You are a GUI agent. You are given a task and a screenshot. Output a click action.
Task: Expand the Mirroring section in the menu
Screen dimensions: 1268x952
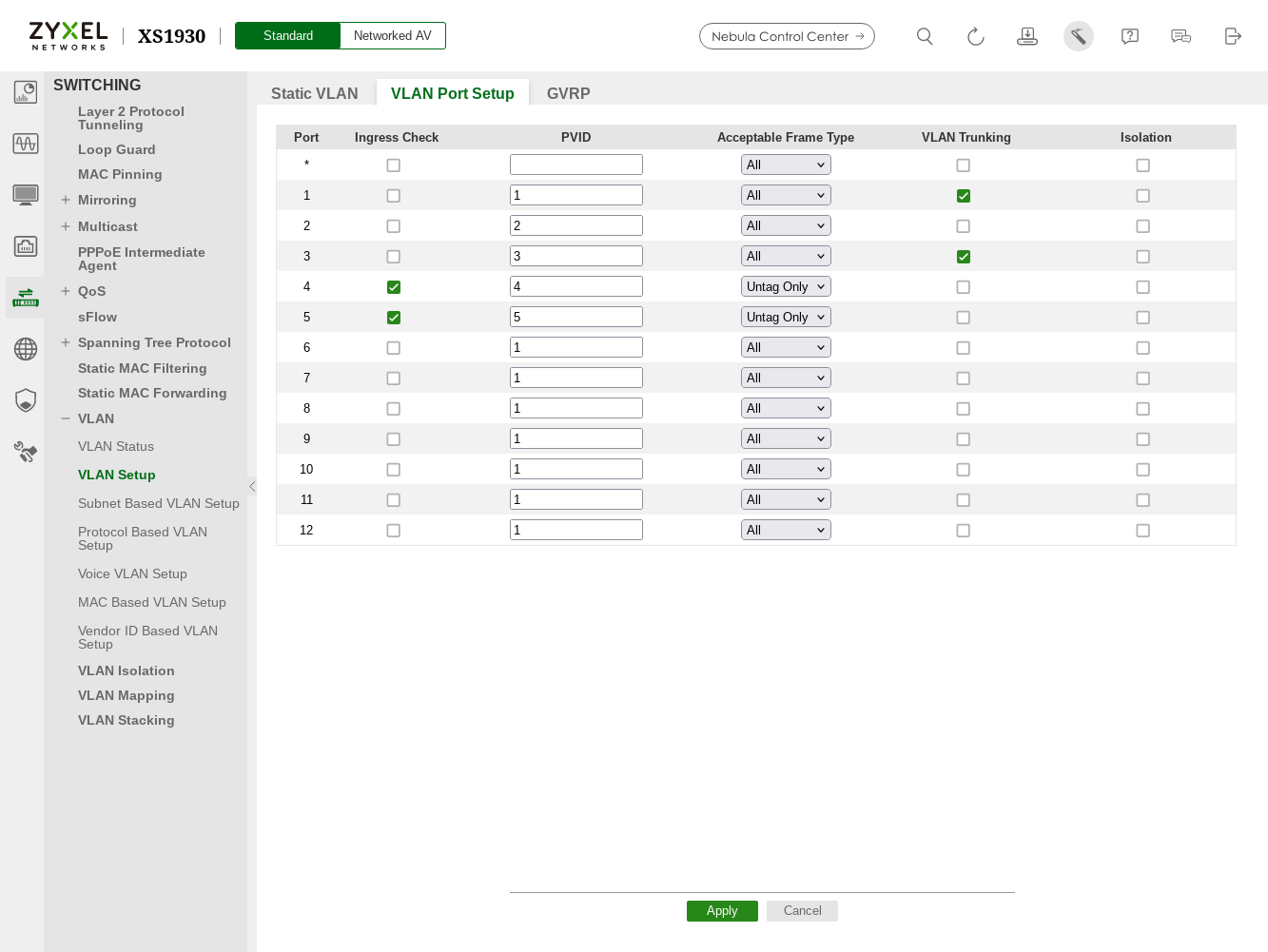click(65, 200)
